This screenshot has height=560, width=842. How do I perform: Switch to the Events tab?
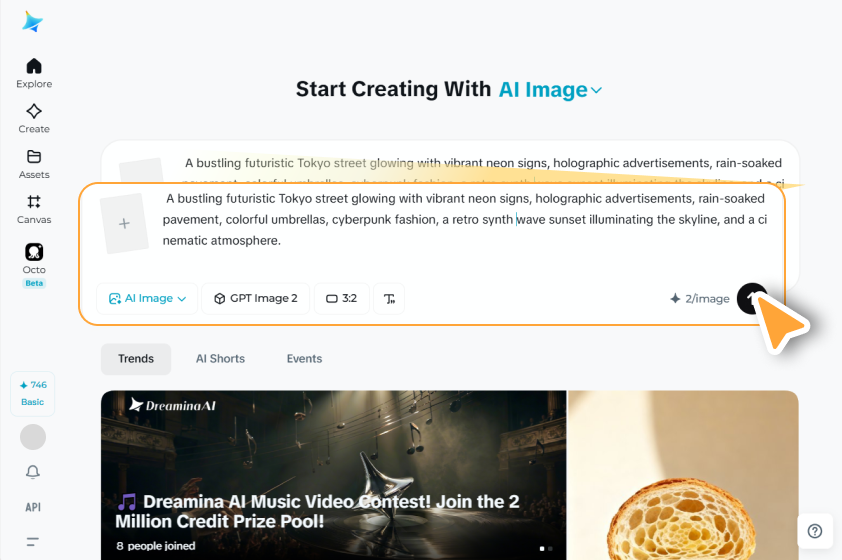point(304,359)
